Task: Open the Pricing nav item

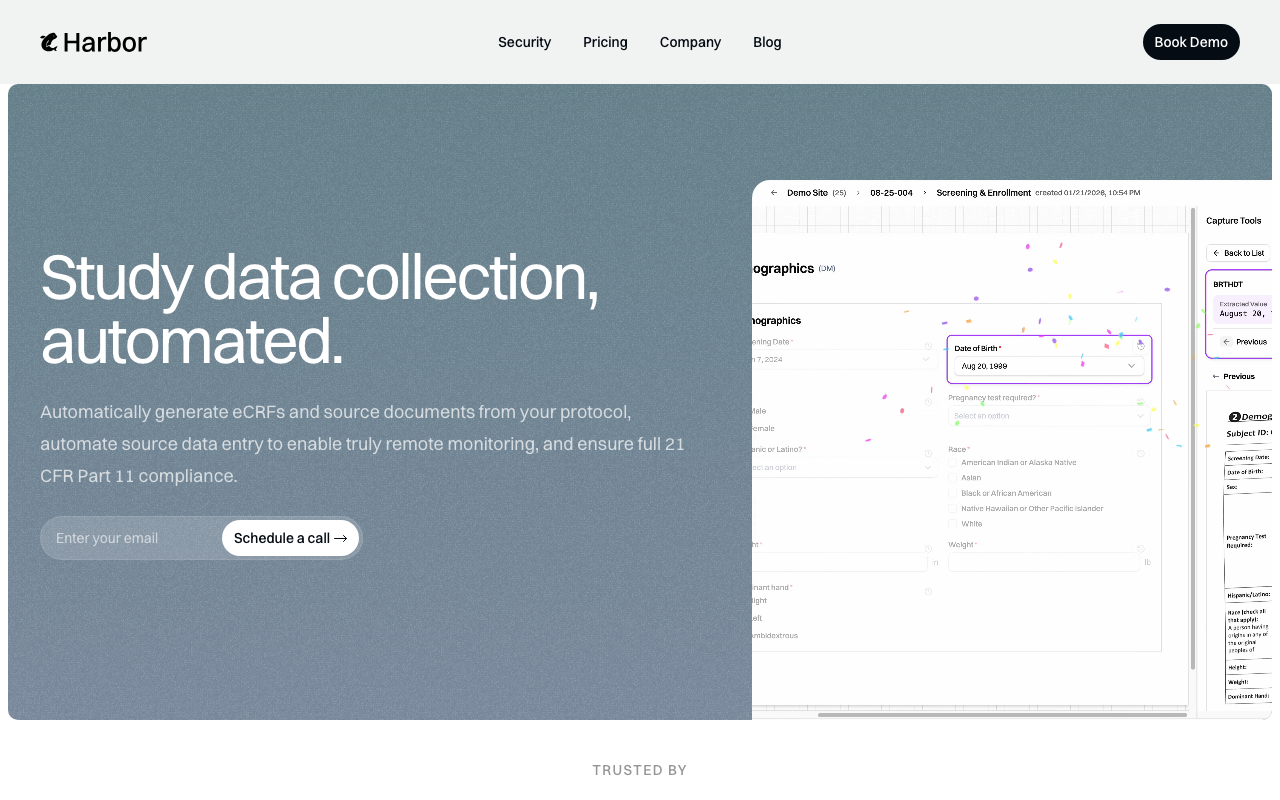Action: click(x=605, y=42)
